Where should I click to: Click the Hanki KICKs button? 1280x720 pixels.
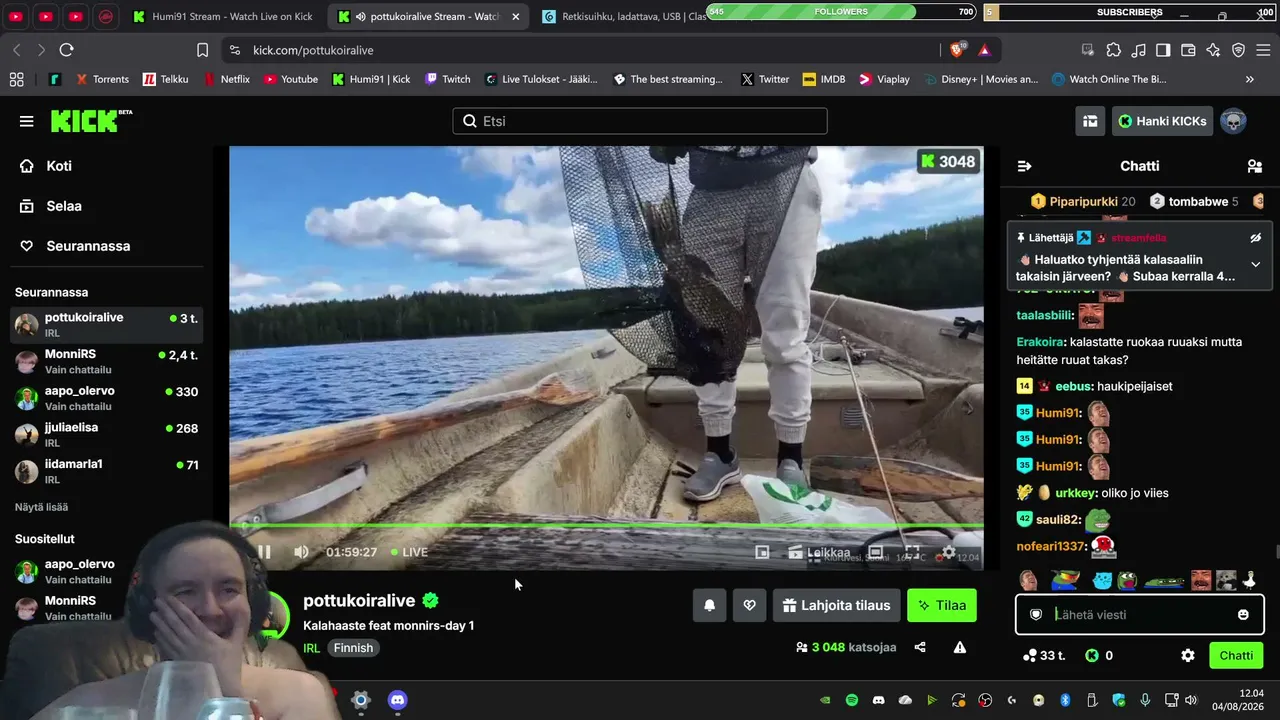point(1162,121)
